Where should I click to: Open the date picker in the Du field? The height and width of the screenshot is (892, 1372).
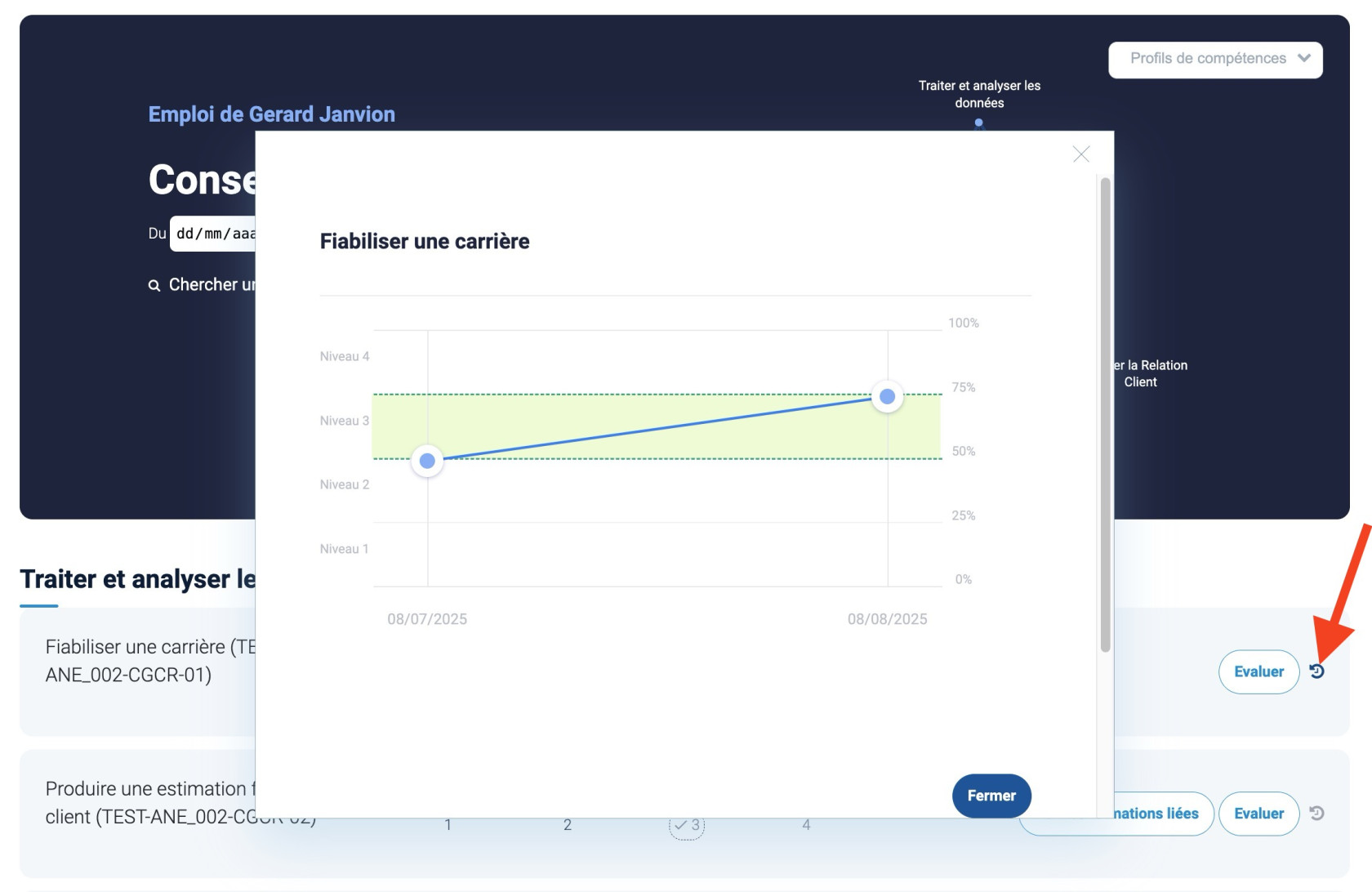click(x=214, y=234)
